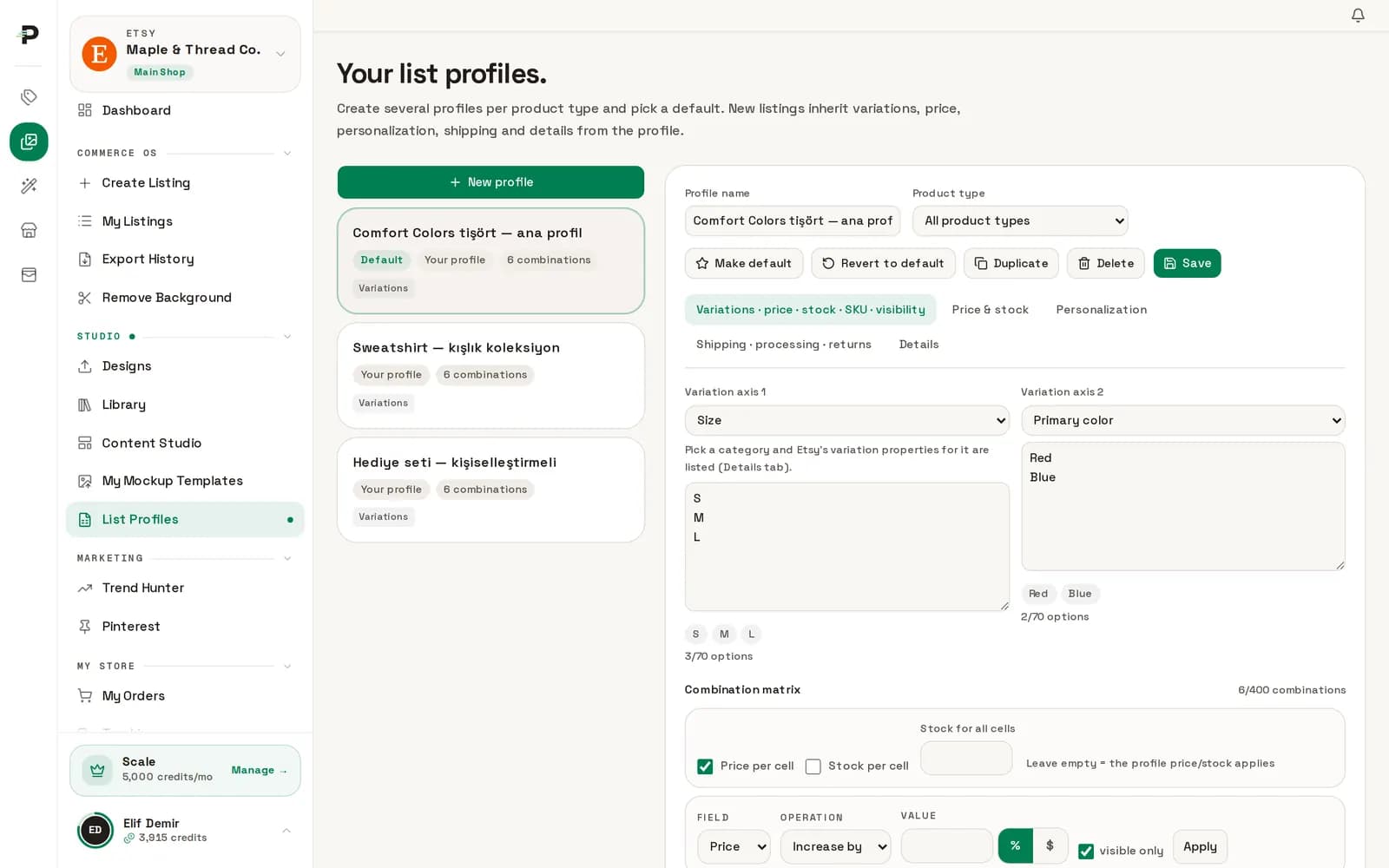Click the My Mockup Templates icon
1389x868 pixels.
[x=84, y=481]
